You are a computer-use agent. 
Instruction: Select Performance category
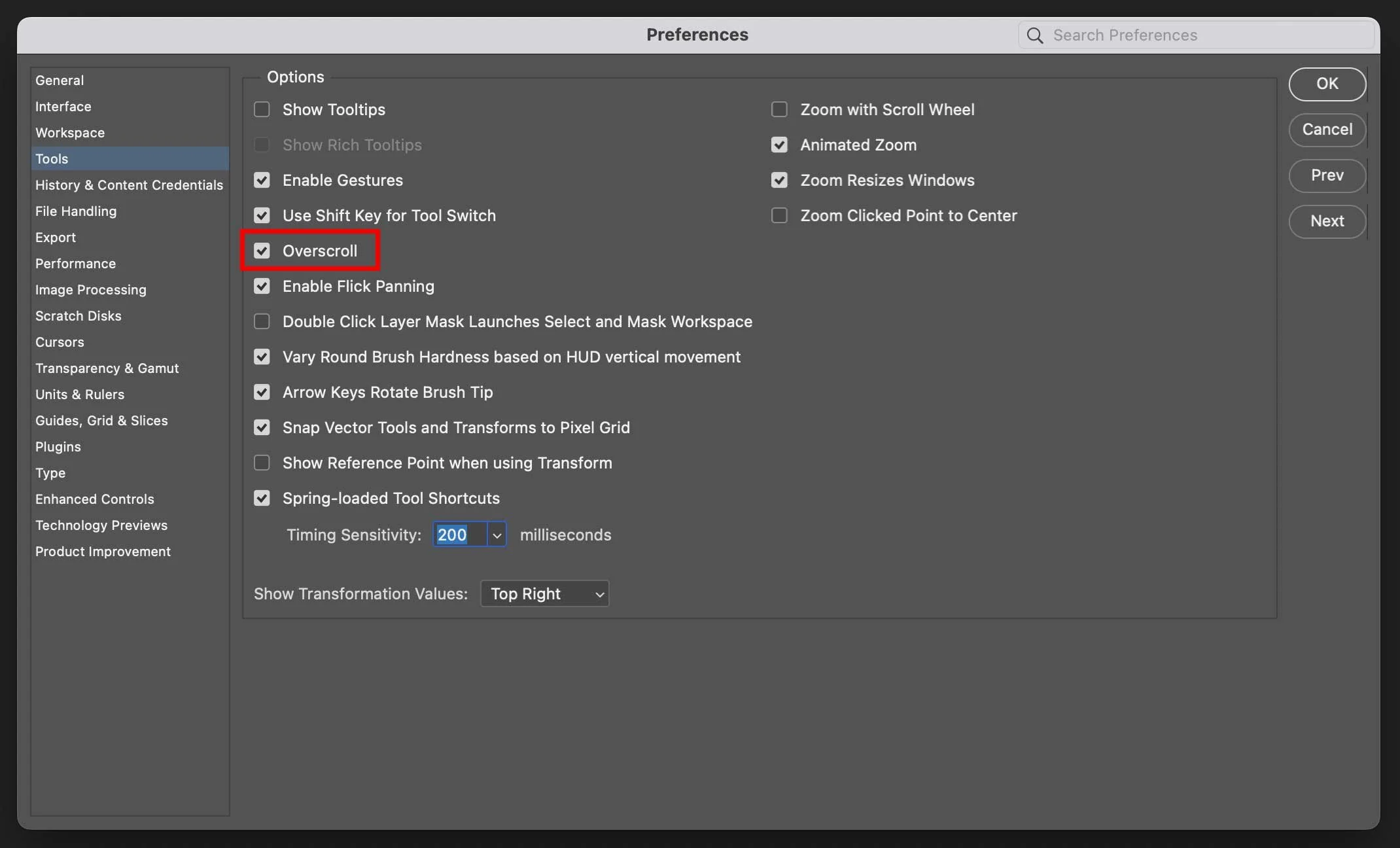click(130, 264)
